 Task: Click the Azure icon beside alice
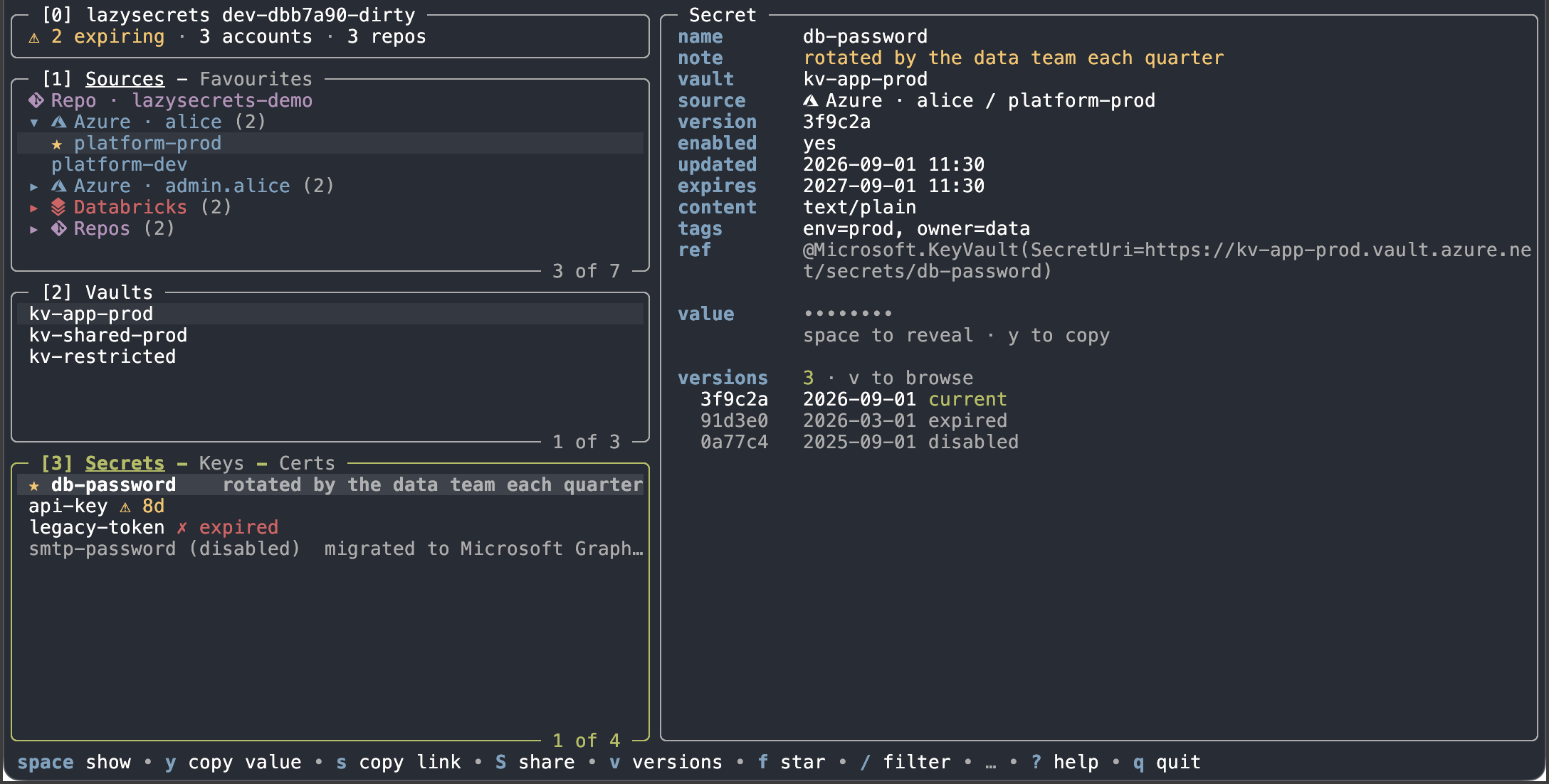59,122
